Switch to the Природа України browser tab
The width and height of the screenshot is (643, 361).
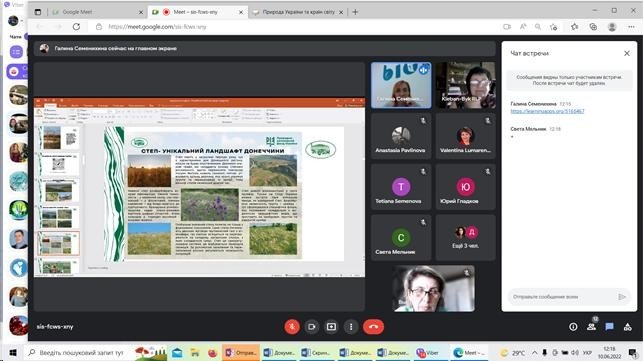click(298, 12)
